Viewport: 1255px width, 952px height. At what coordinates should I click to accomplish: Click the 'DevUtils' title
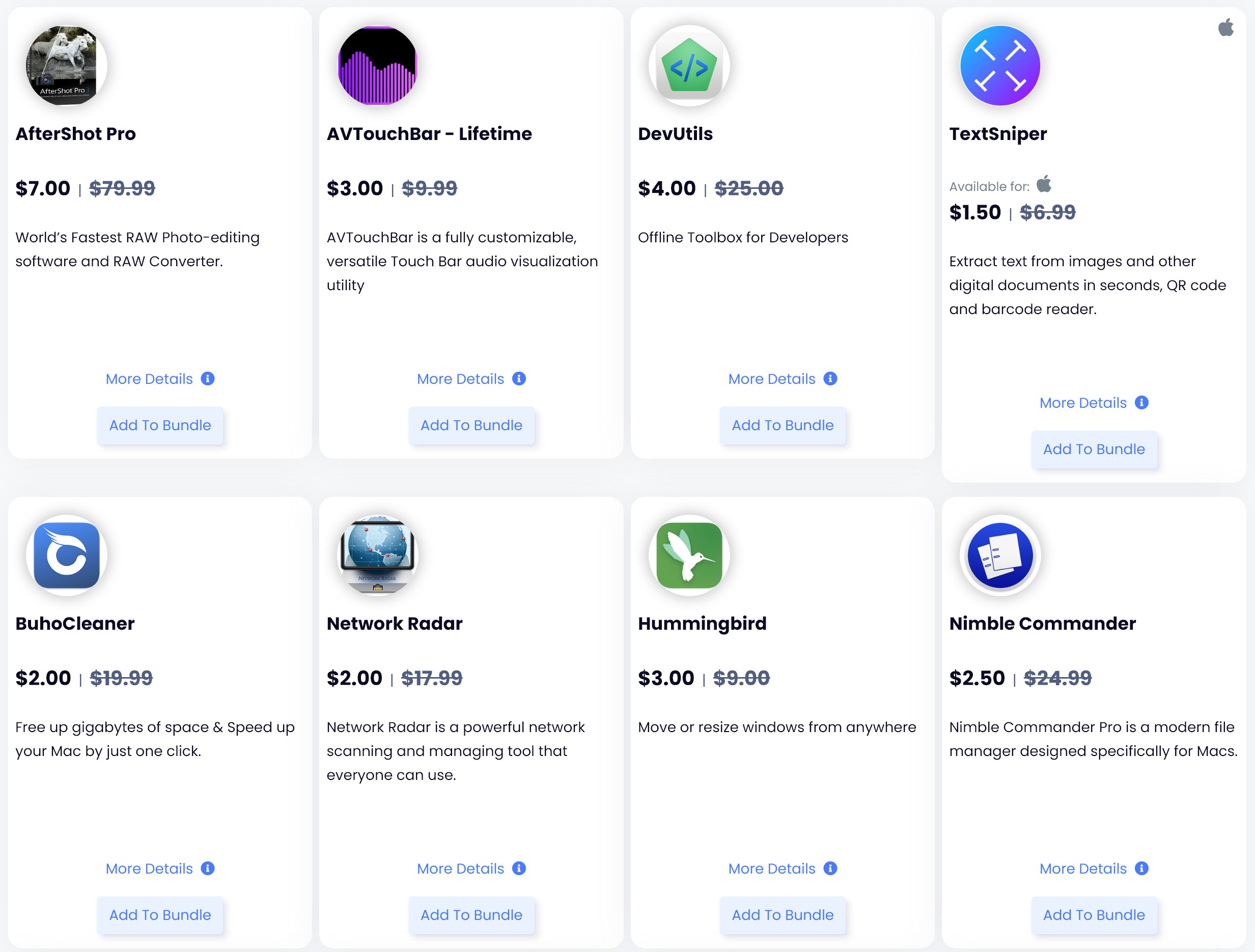(675, 133)
